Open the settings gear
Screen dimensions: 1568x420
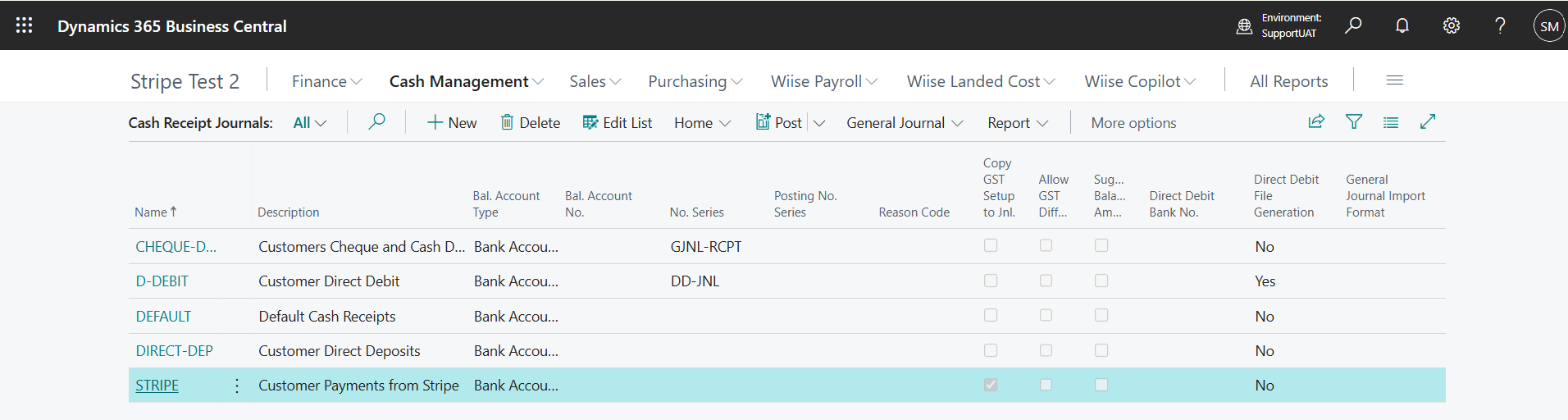pyautogui.click(x=1452, y=25)
